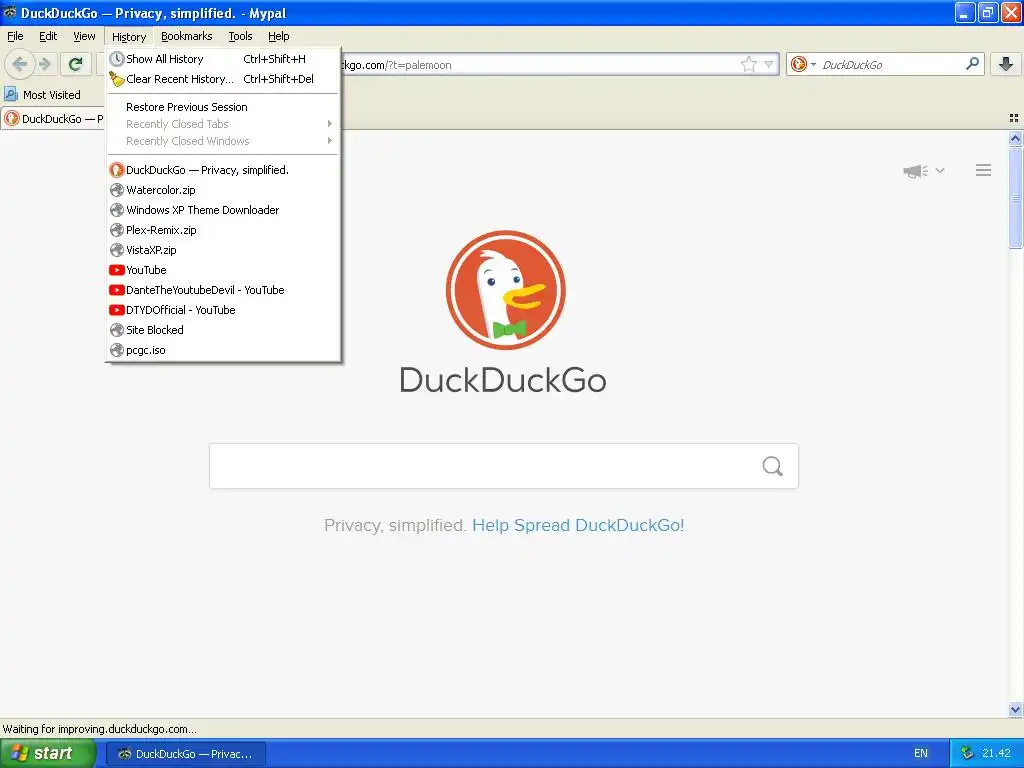The image size is (1024, 768).
Task: Click the Help Spread DuckDuckGo! link
Action: (x=578, y=525)
